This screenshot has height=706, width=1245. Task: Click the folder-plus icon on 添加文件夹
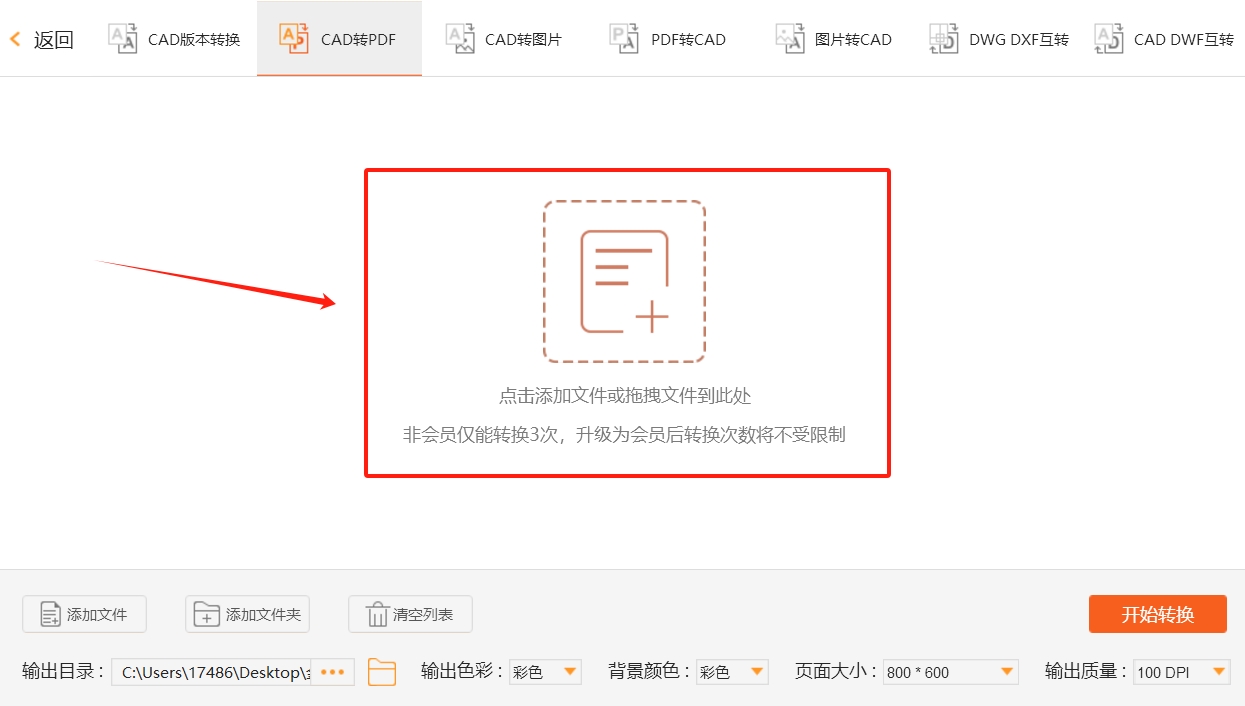coord(206,614)
